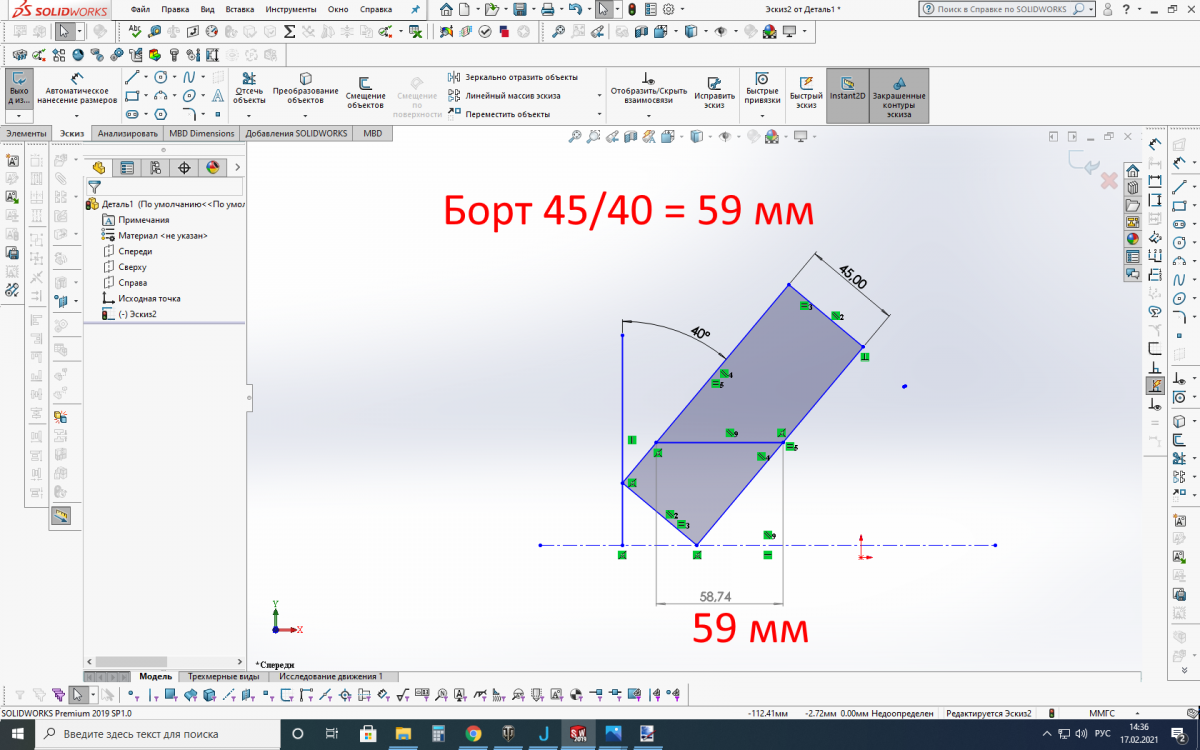Open the Вставка menu
Viewport: 1200px width, 750px height.
[240, 9]
